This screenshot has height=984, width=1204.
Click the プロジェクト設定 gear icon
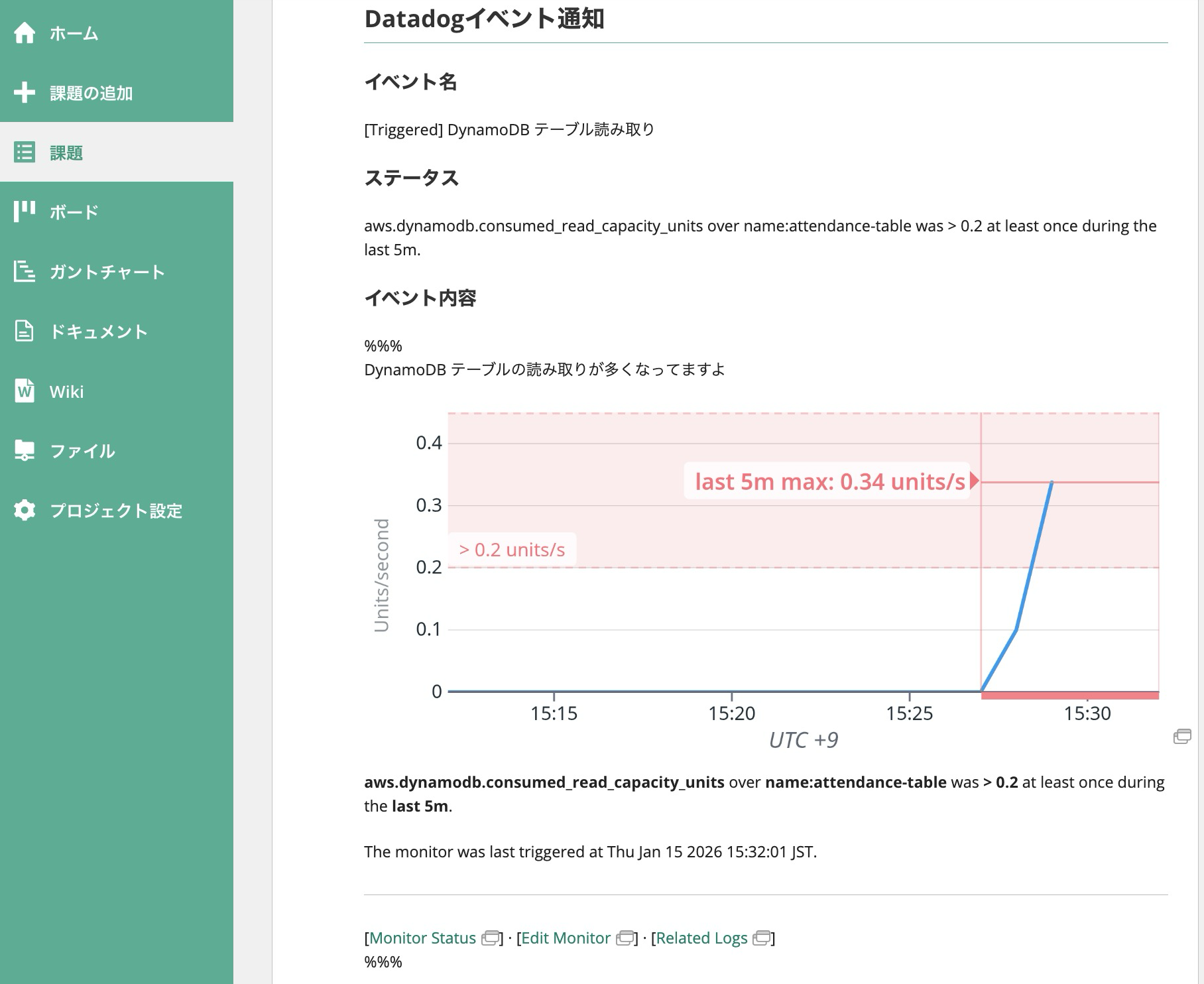[x=25, y=511]
